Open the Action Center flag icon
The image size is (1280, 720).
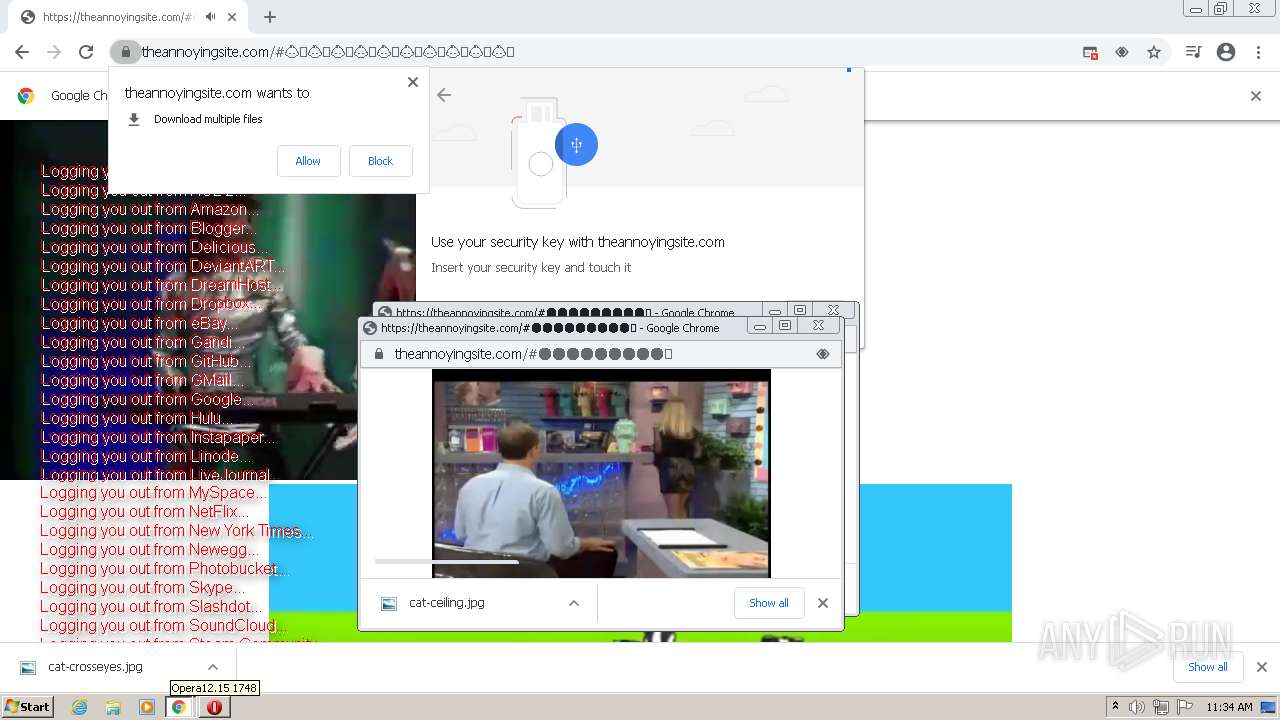[x=1186, y=707]
